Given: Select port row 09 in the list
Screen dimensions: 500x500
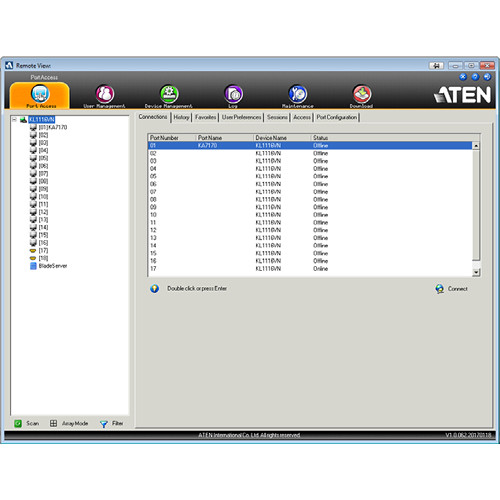Looking at the screenshot, I should pyautogui.click(x=310, y=207).
